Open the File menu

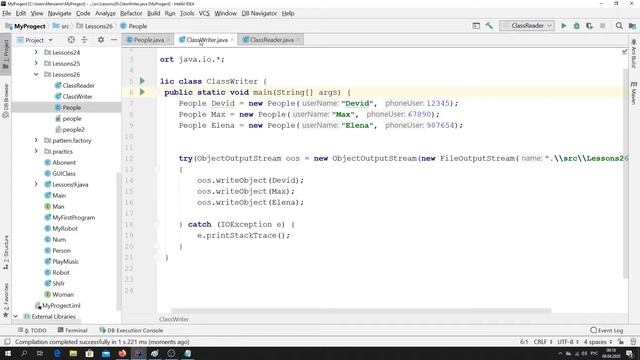(7, 13)
